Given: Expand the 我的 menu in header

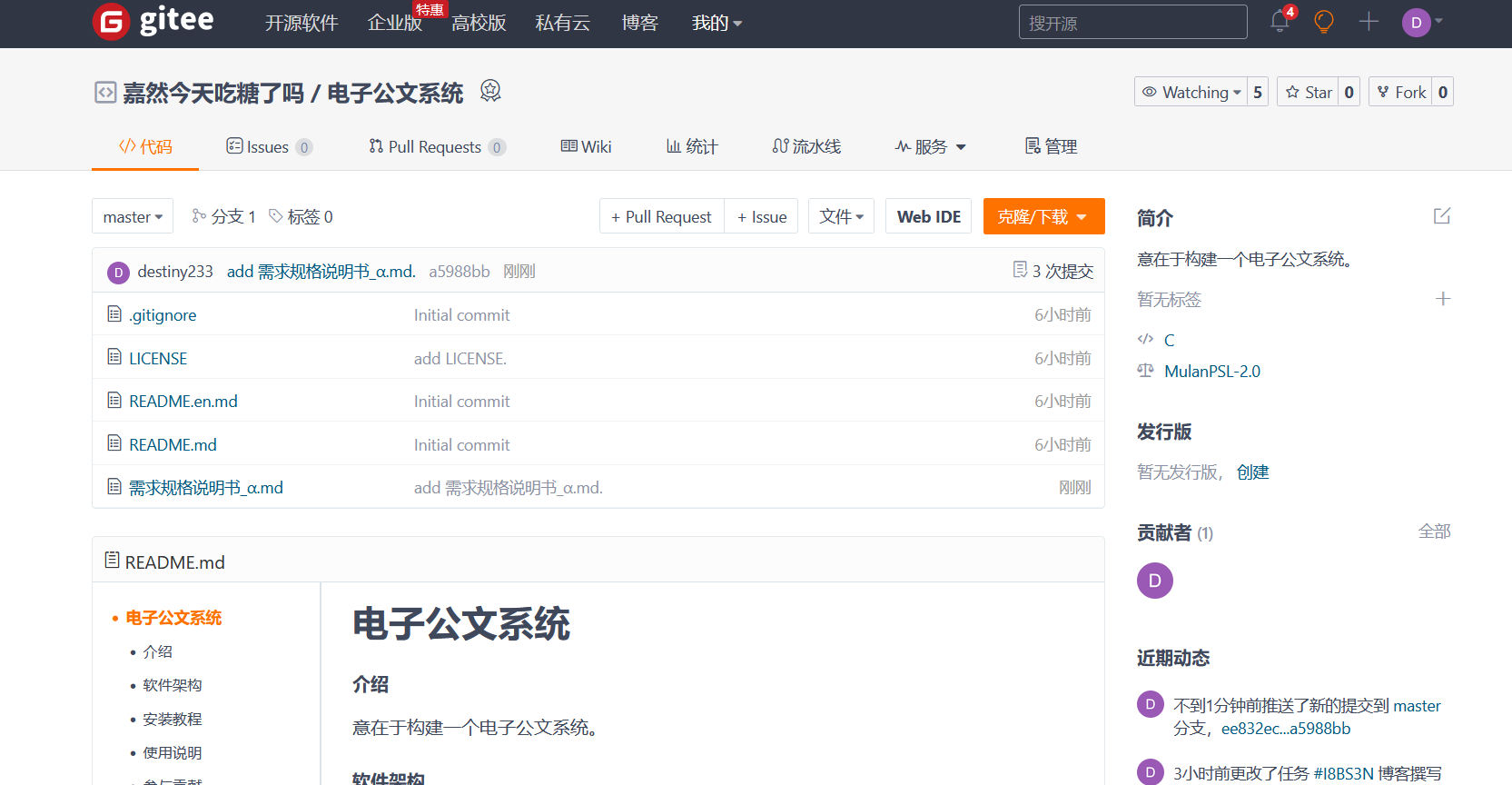Looking at the screenshot, I should click(716, 23).
